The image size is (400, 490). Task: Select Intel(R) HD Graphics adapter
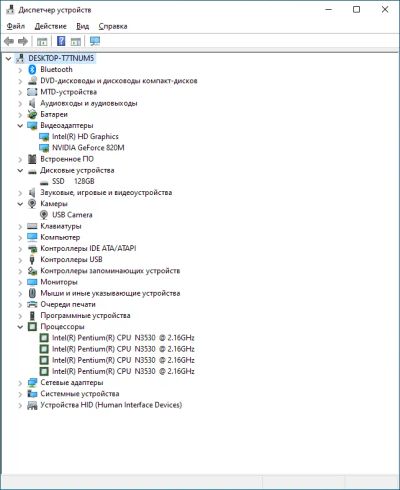[85, 137]
